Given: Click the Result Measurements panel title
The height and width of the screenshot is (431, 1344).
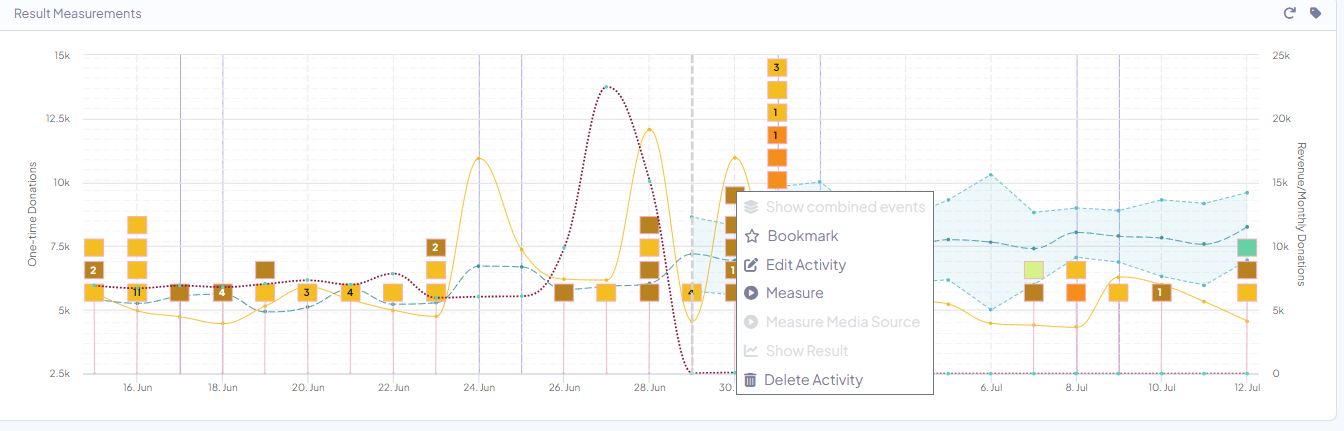Looking at the screenshot, I should click(x=77, y=14).
